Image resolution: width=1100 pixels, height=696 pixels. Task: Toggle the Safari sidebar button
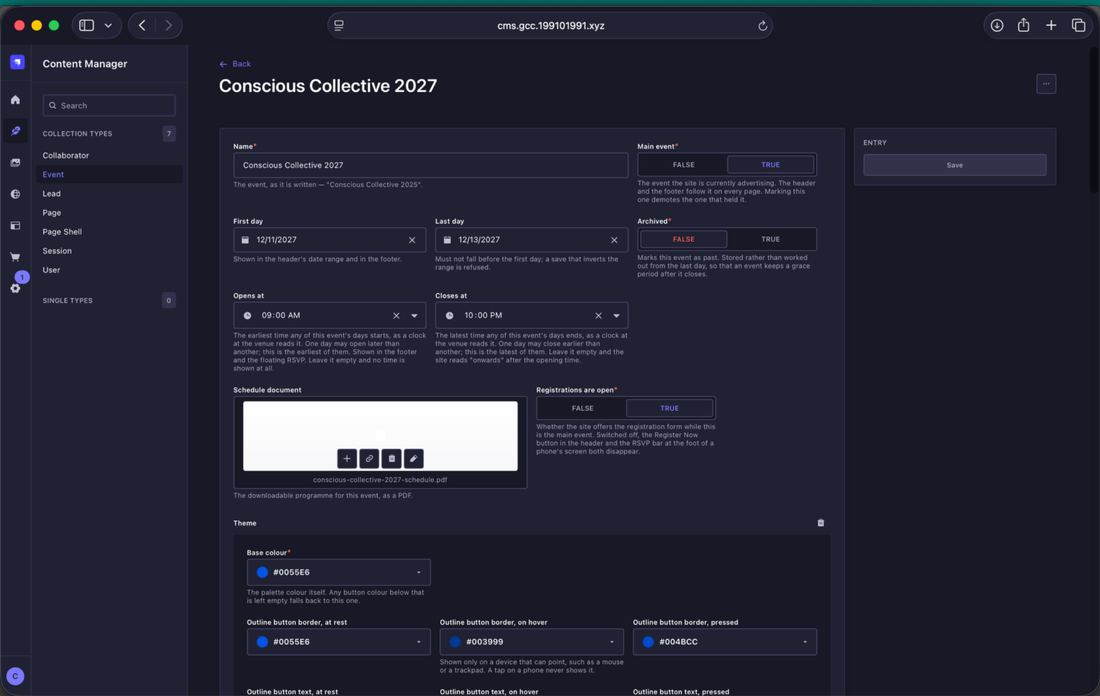[86, 25]
